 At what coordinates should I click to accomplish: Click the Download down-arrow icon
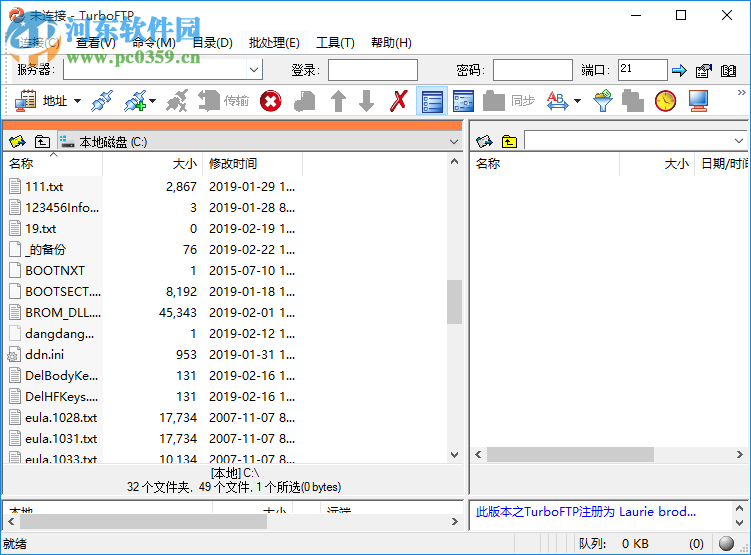367,101
